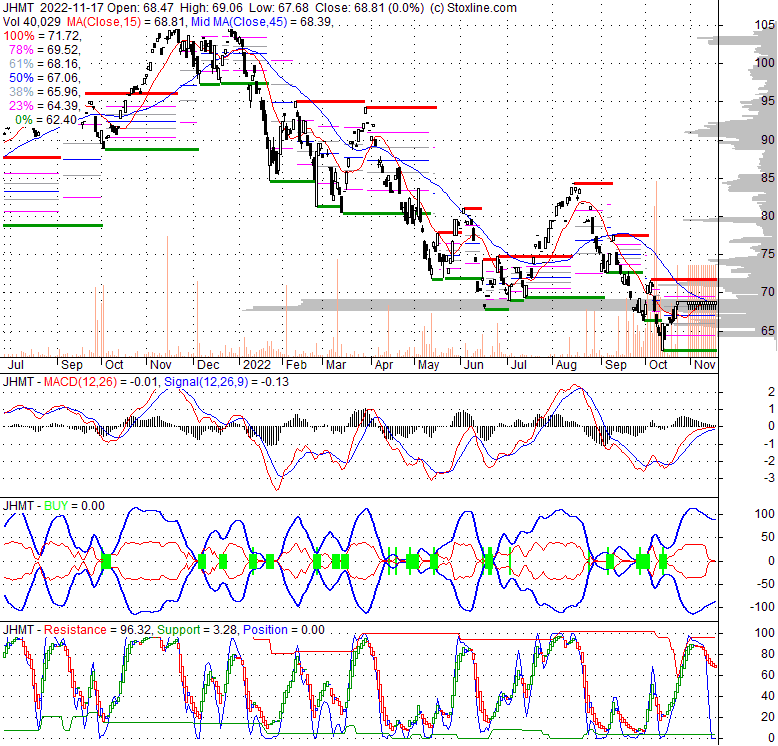
Task: Click the -100 label on BUY panel axis
Action: tap(762, 607)
